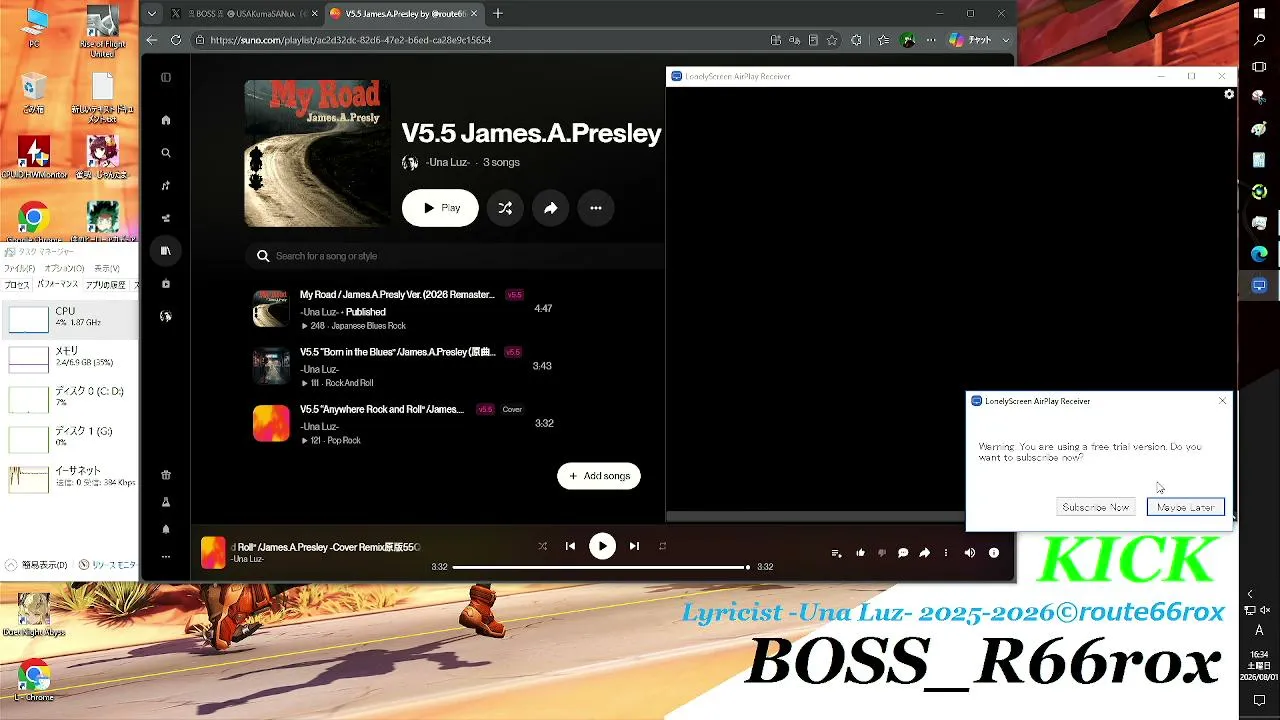
Task: Open the Pop Rock style tag
Action: pos(343,440)
